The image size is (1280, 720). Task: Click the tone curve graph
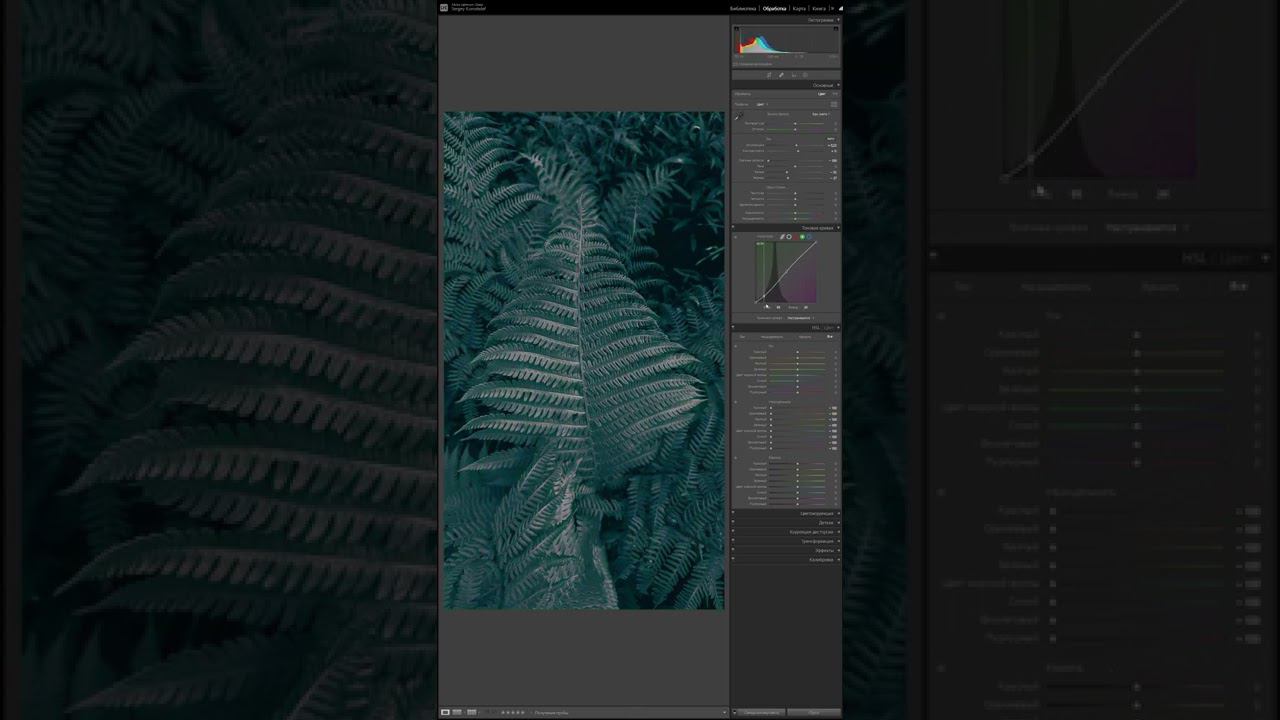(x=786, y=272)
